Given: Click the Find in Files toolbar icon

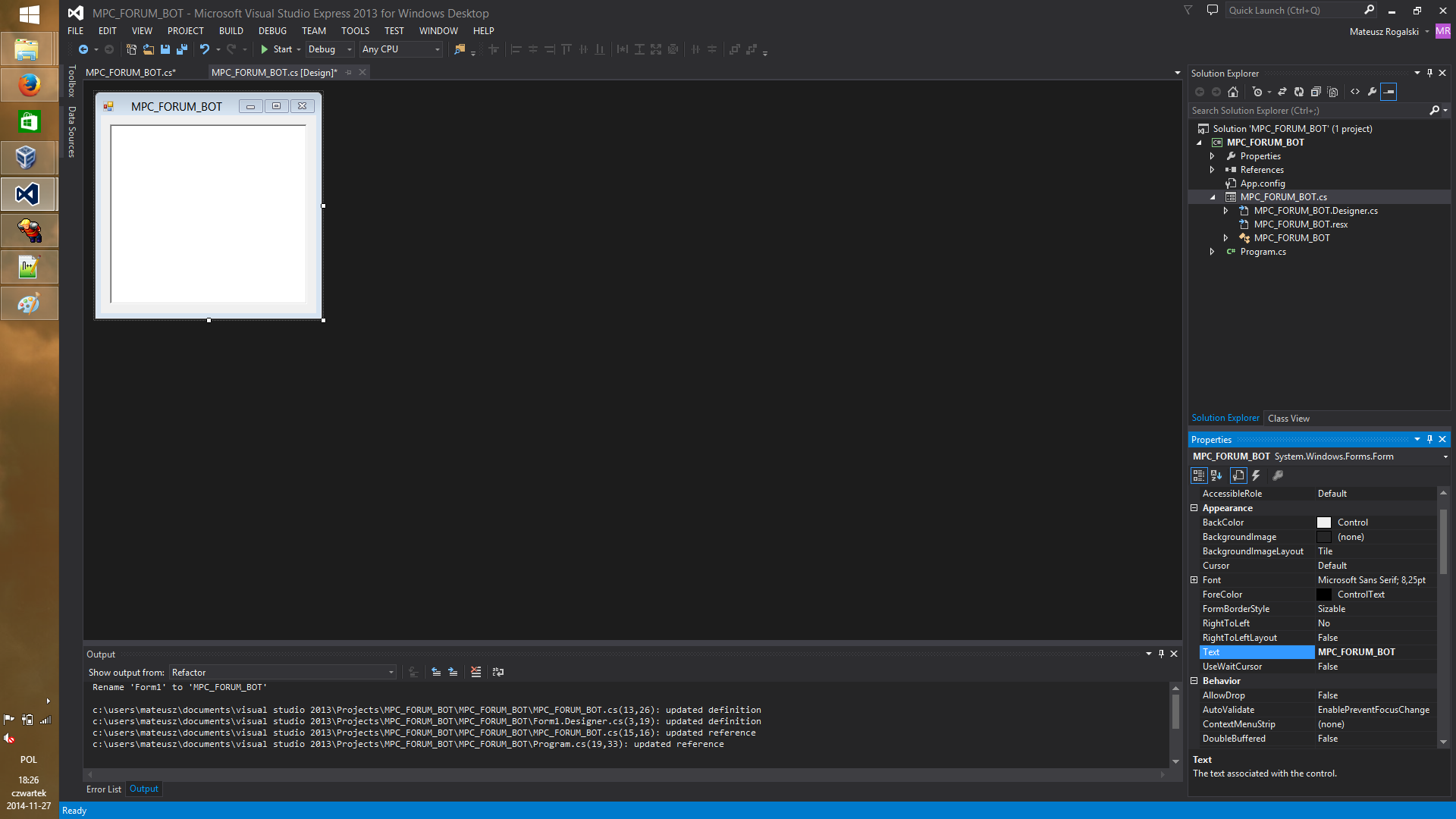Looking at the screenshot, I should click(x=460, y=49).
